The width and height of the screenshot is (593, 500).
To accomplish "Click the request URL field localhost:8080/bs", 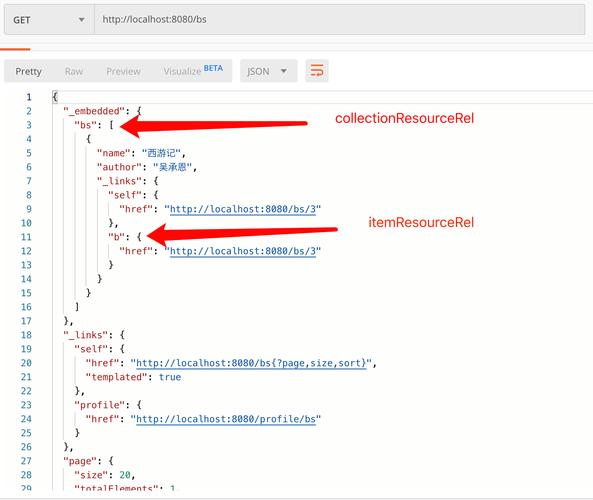I will pos(339,20).
